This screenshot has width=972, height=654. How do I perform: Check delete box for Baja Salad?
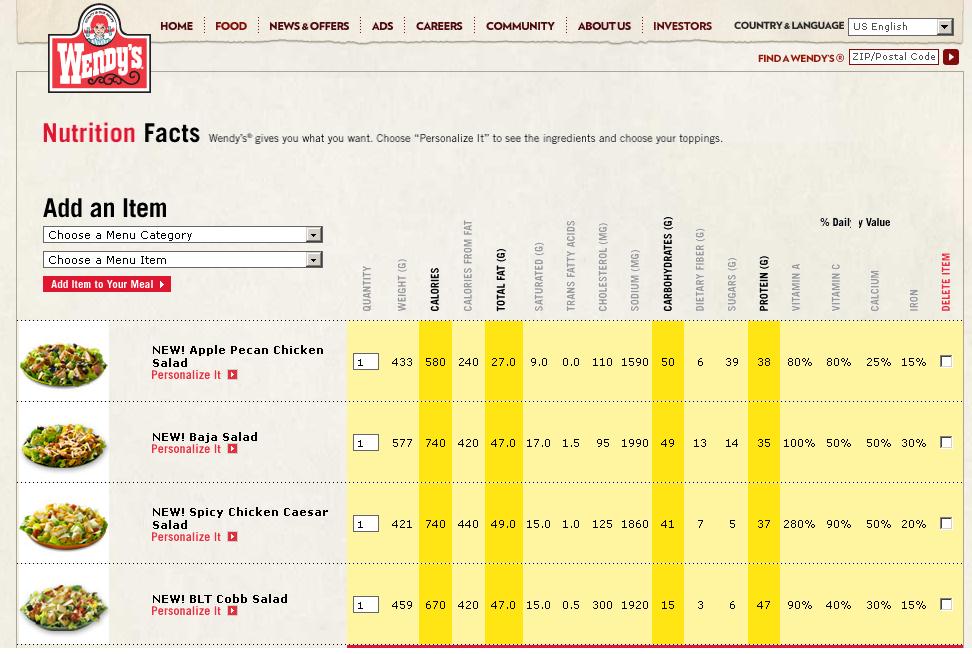pyautogui.click(x=946, y=442)
